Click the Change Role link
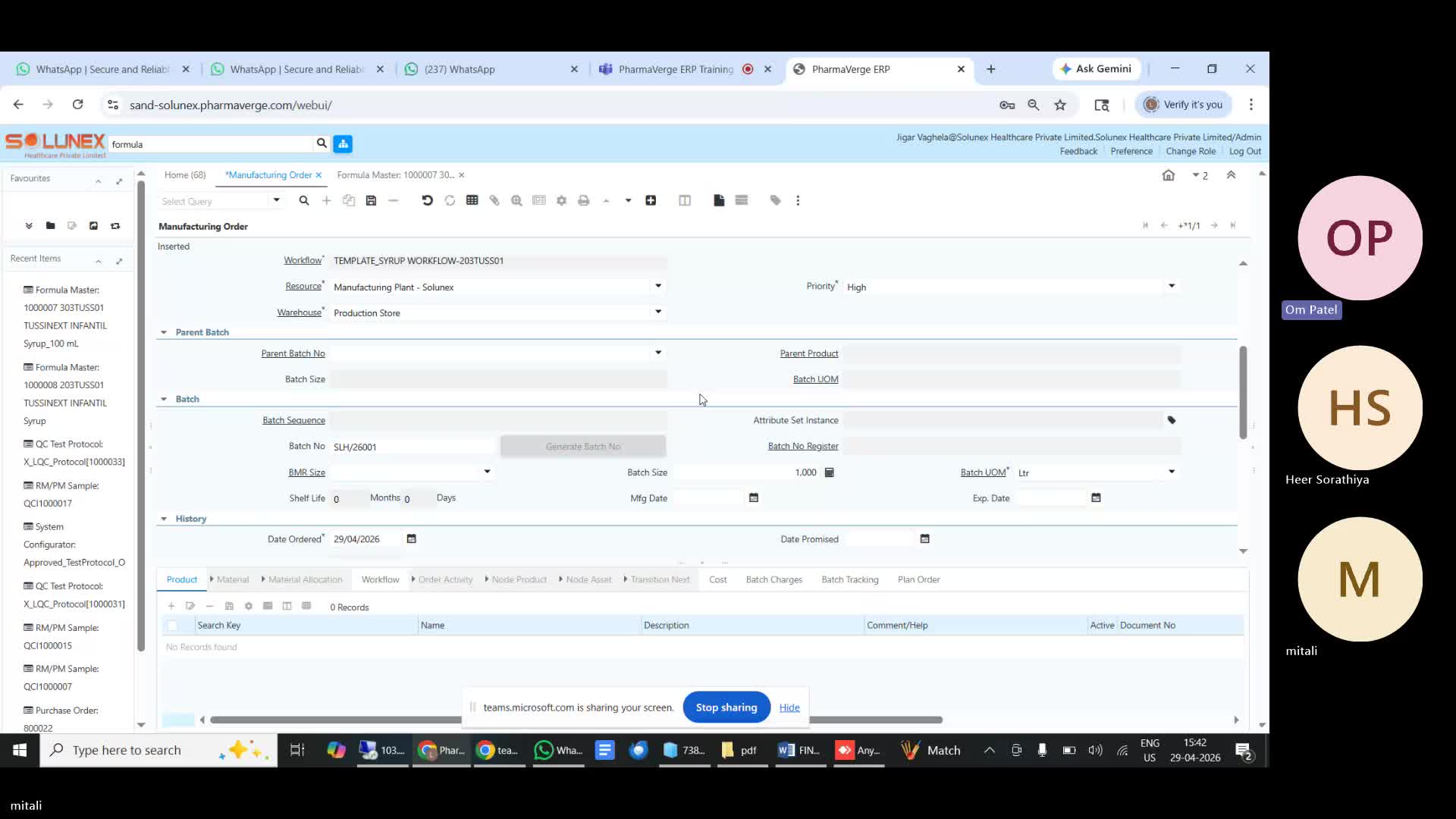The height and width of the screenshot is (819, 1456). click(x=1191, y=152)
